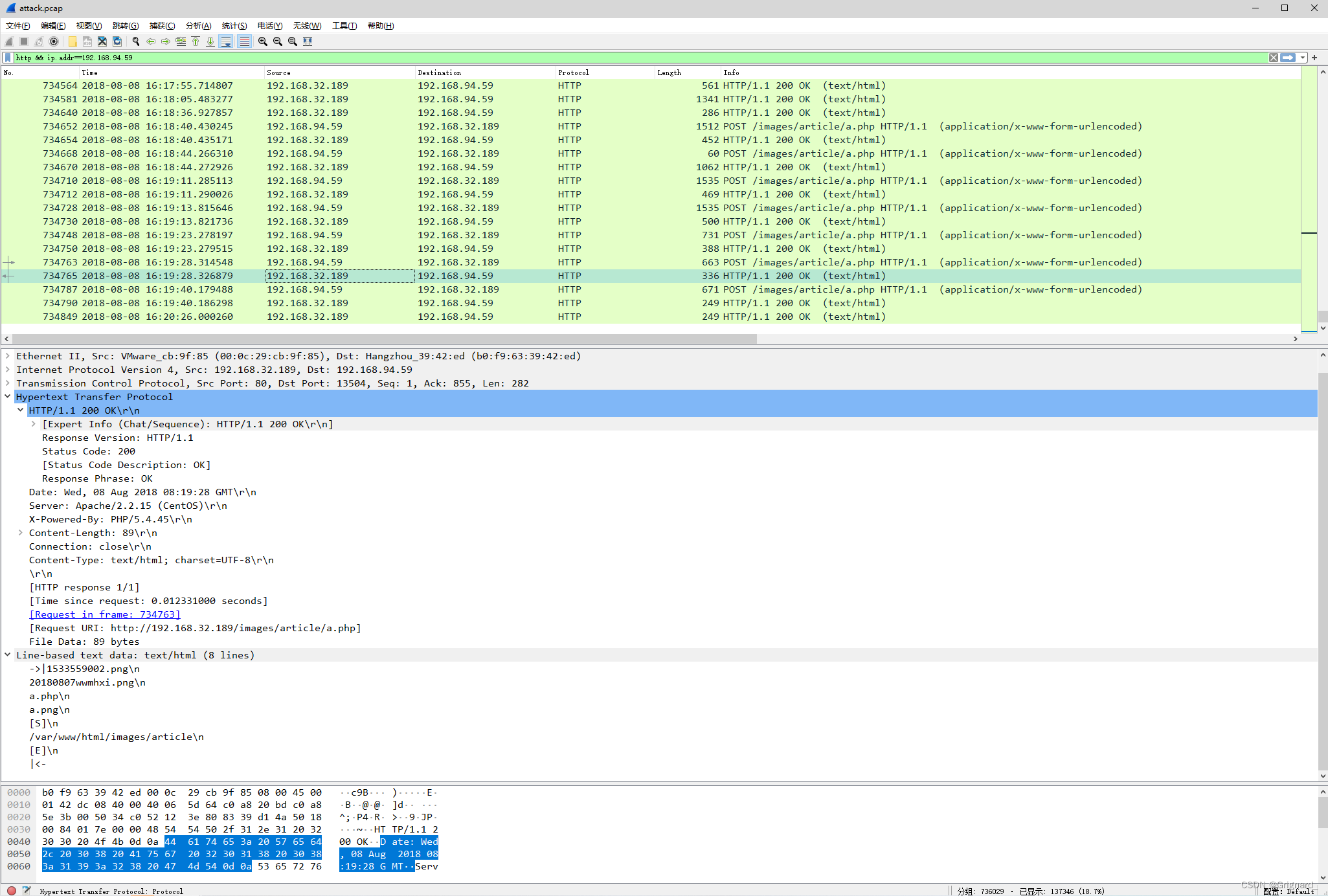Screen dimensions: 1328x896
Task: Jump to first packet icon
Action: tap(196, 41)
